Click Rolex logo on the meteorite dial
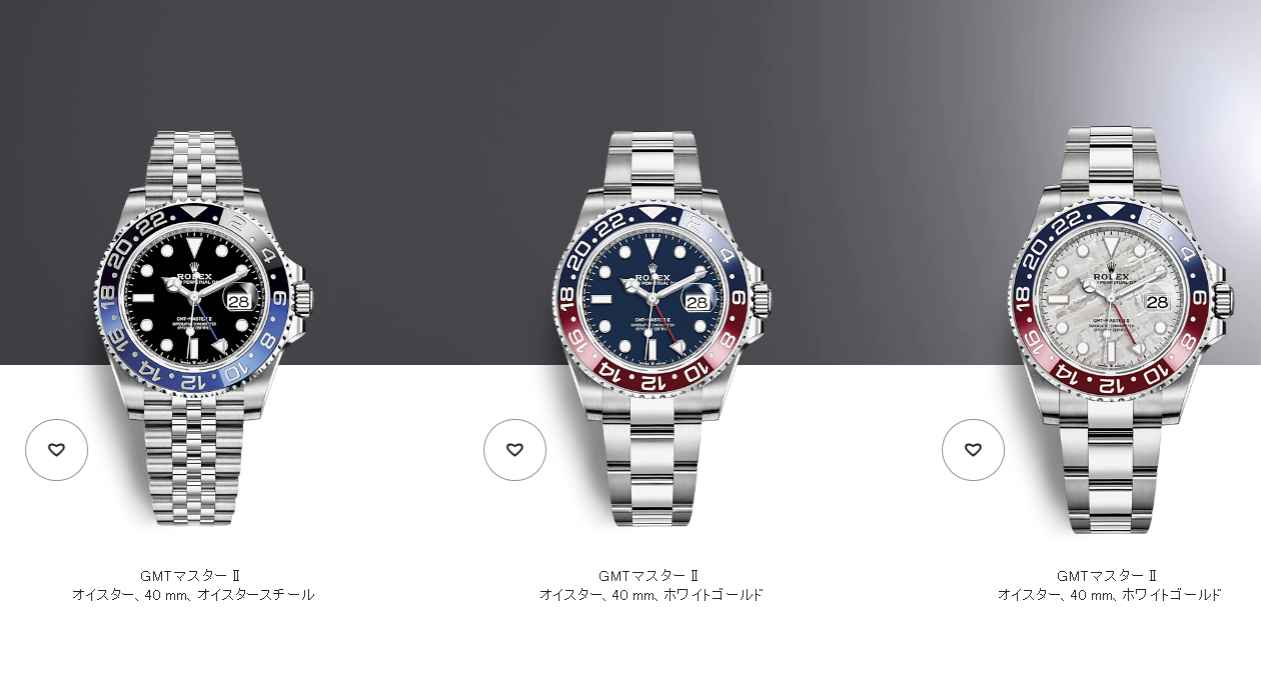1261x677 pixels. click(x=1111, y=275)
